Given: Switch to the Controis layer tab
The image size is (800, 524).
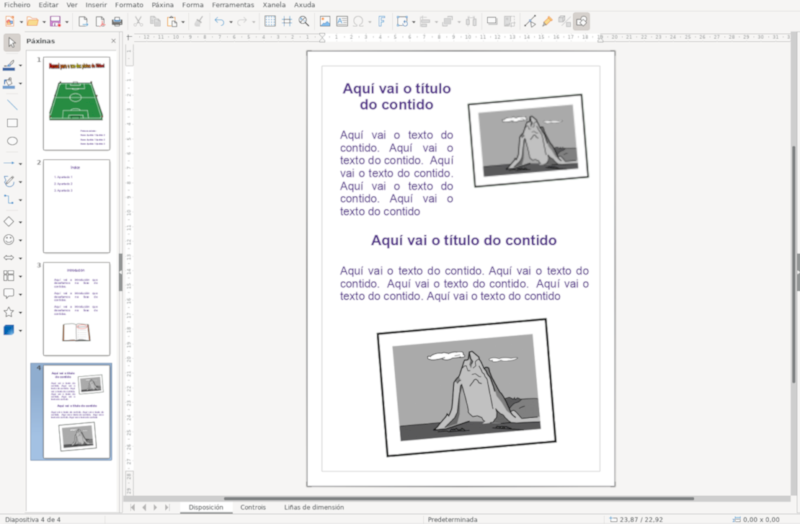Looking at the screenshot, I should [253, 507].
